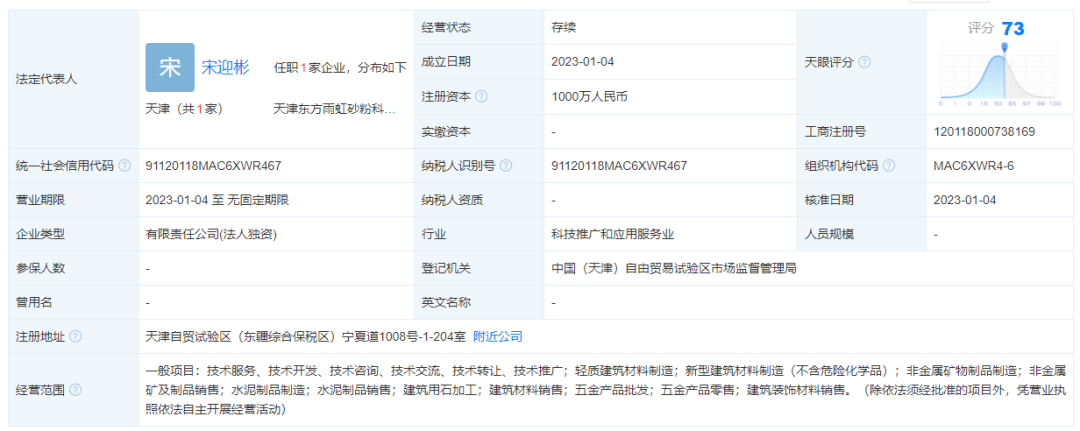This screenshot has width=1080, height=431.
Task: Select taxpayer ID value under 纳税人识别号
Action: tap(619, 165)
